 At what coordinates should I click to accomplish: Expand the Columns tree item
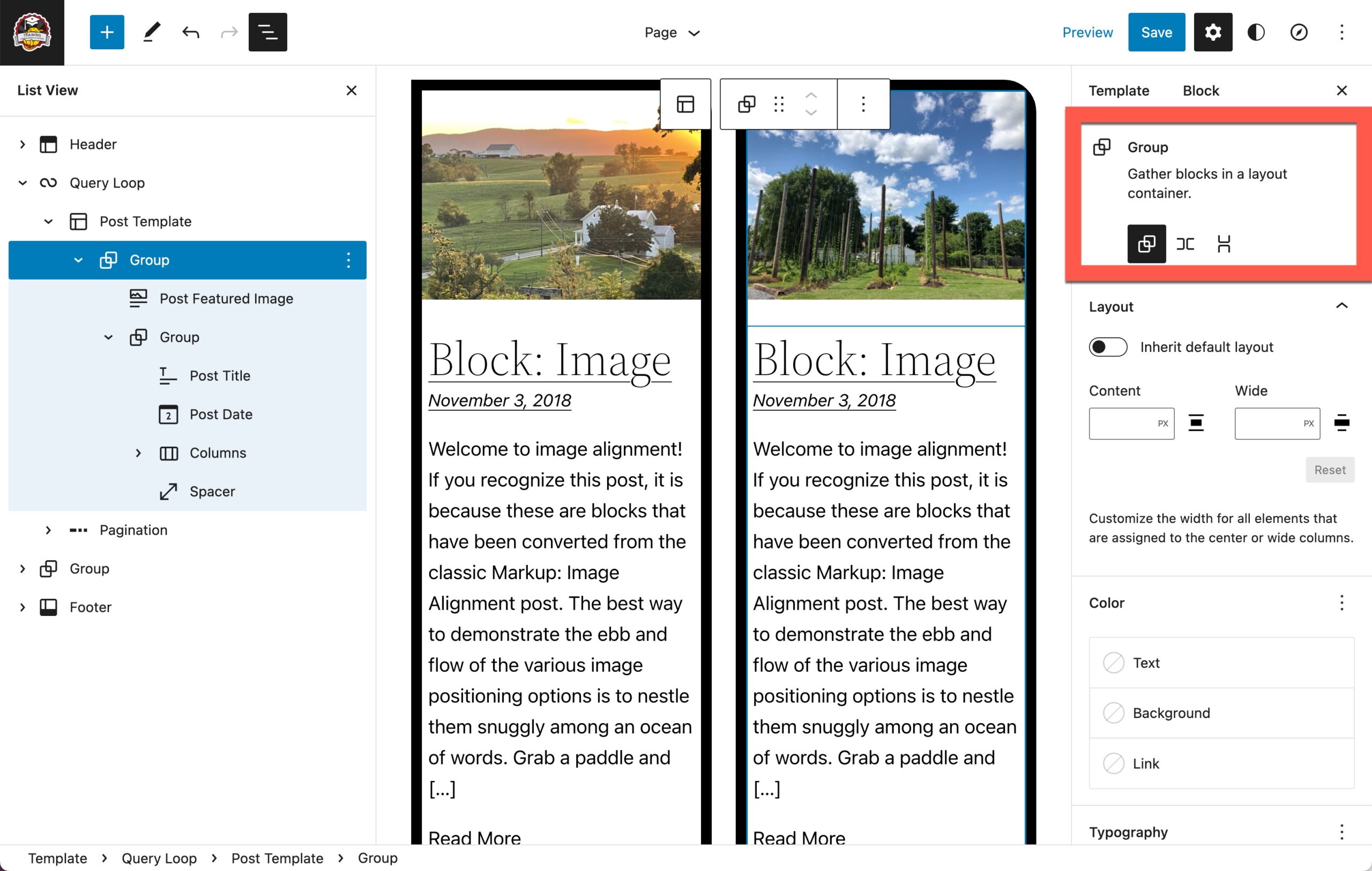click(x=138, y=453)
